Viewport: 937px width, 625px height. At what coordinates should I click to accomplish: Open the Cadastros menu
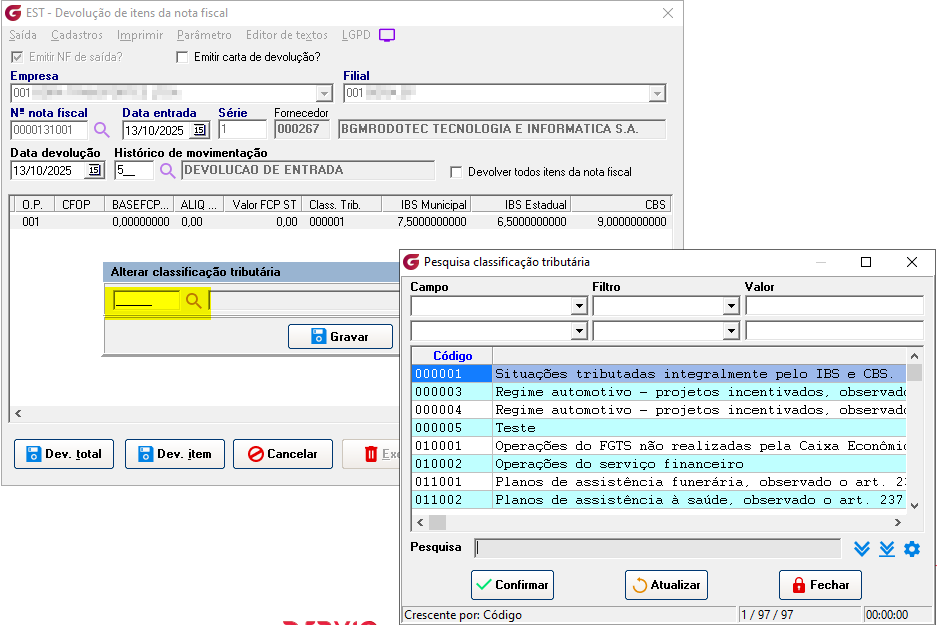point(76,35)
